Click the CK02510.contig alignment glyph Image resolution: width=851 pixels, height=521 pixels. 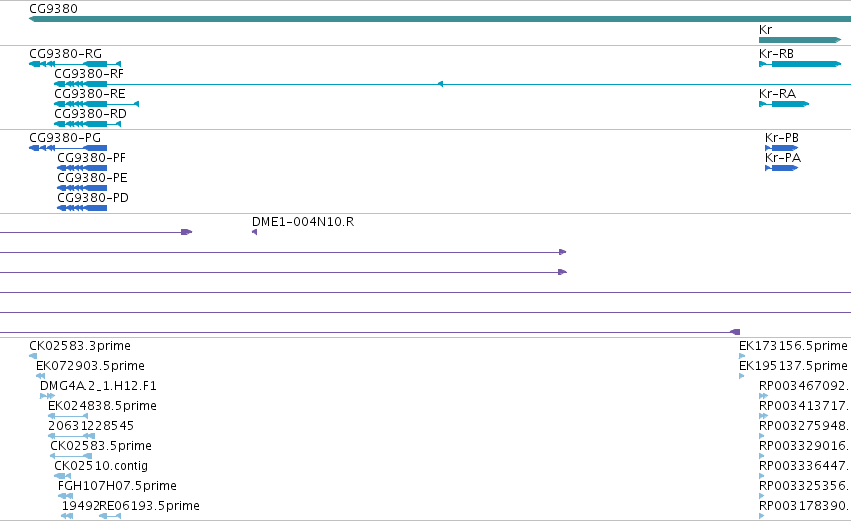[x=62, y=476]
